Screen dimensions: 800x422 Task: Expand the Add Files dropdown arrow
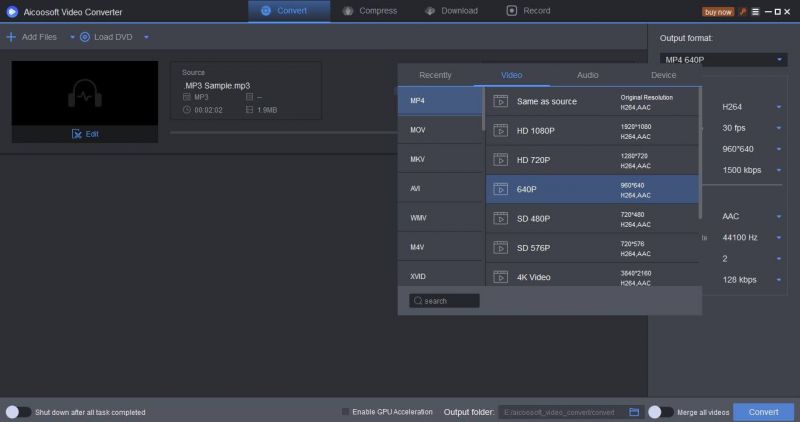coord(72,37)
